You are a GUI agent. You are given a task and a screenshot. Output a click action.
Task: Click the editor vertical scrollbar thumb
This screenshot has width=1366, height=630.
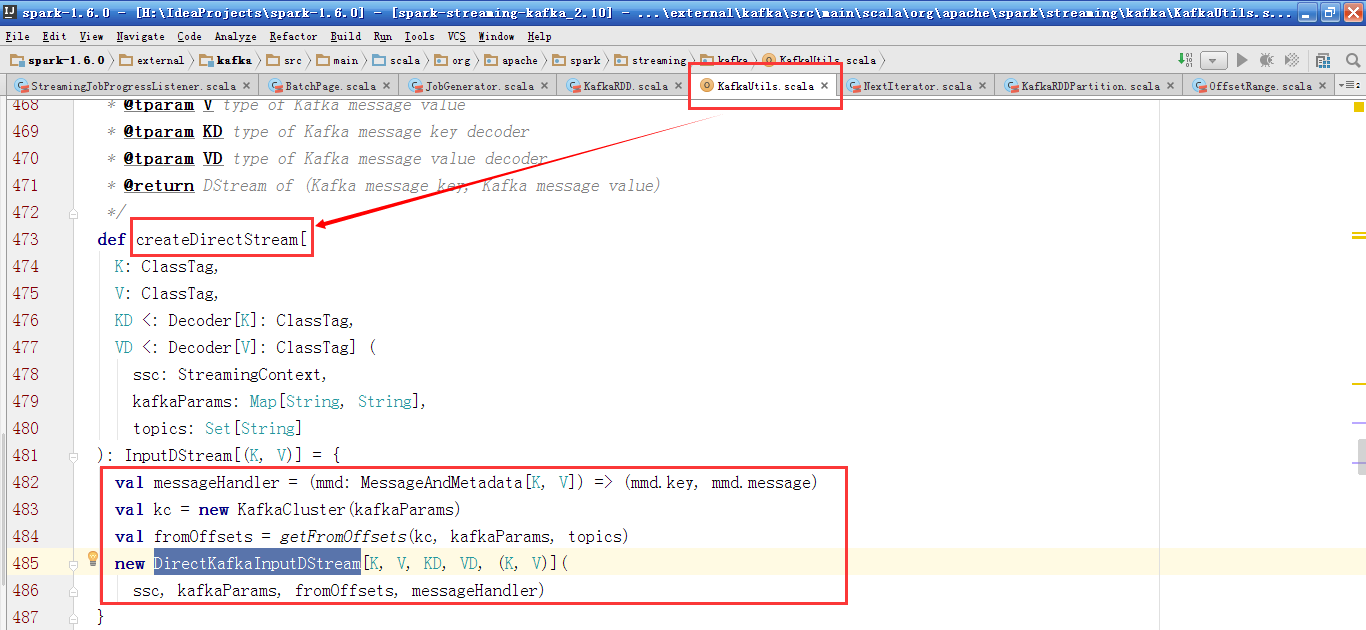(1361, 455)
